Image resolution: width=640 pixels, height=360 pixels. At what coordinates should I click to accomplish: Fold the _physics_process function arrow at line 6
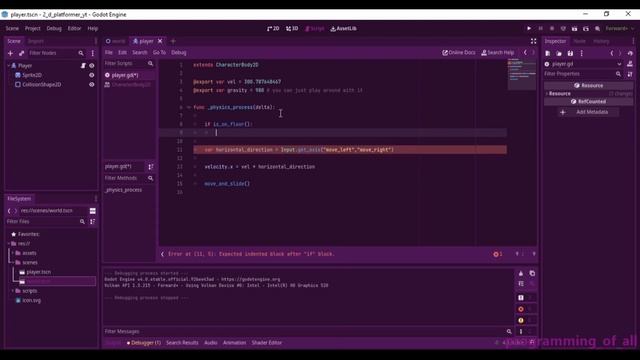[x=189, y=107]
